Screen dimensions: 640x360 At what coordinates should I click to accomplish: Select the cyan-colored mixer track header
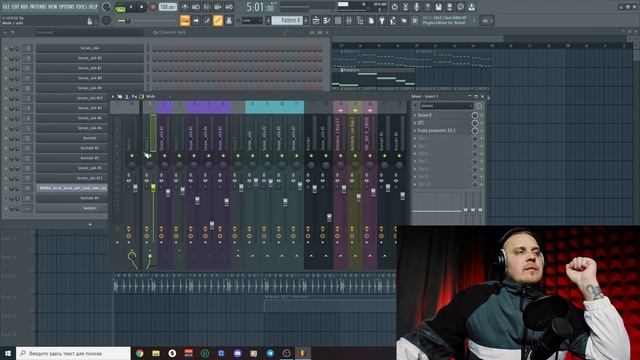coord(274,107)
